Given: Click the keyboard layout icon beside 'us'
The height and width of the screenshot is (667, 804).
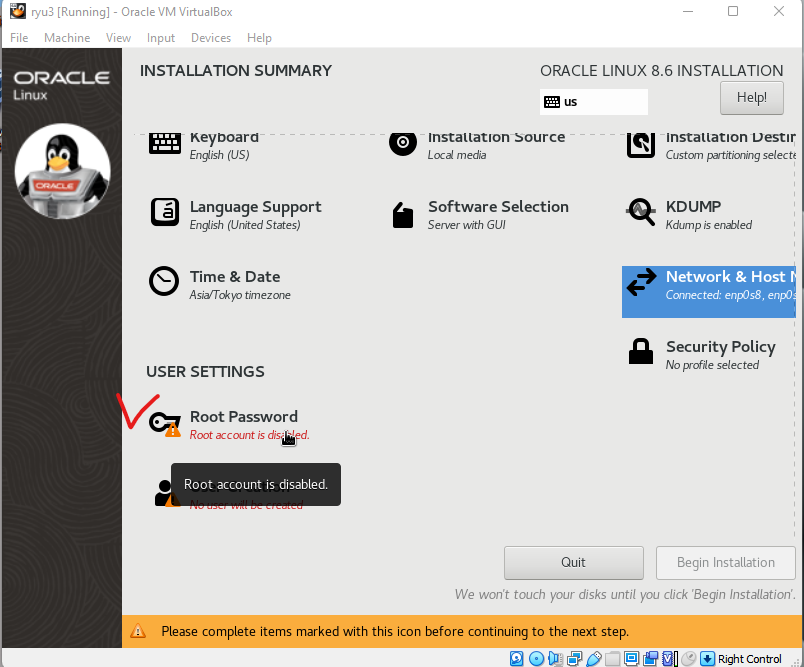Looking at the screenshot, I should [x=552, y=102].
